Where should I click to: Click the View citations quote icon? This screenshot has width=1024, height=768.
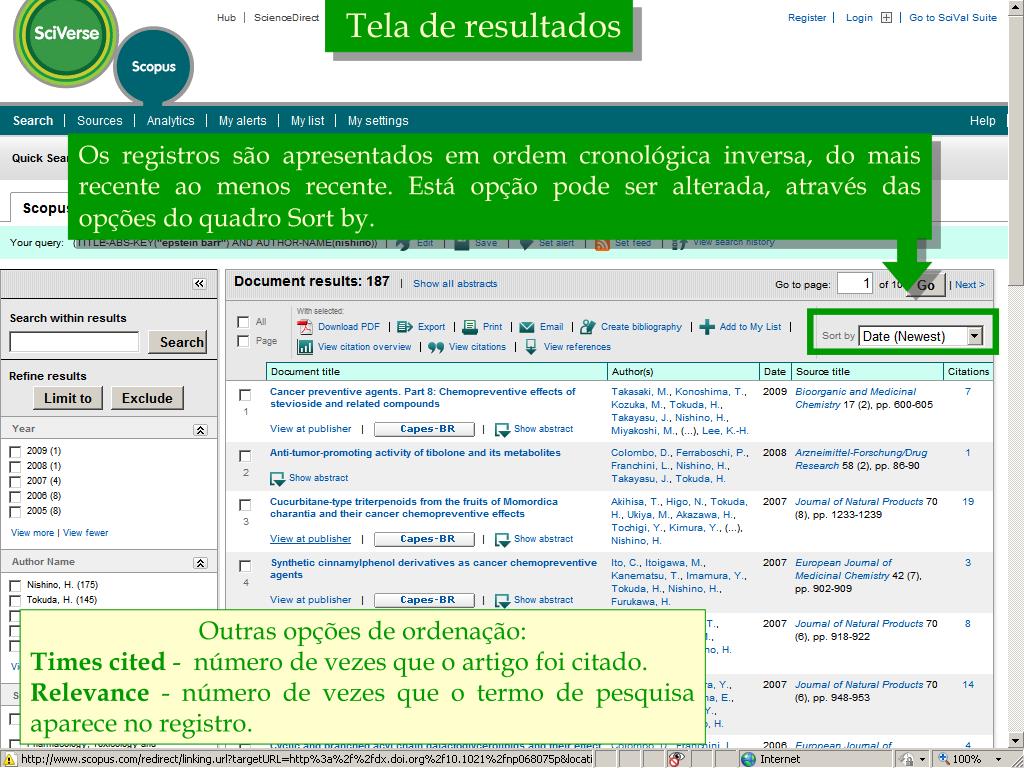[x=436, y=347]
